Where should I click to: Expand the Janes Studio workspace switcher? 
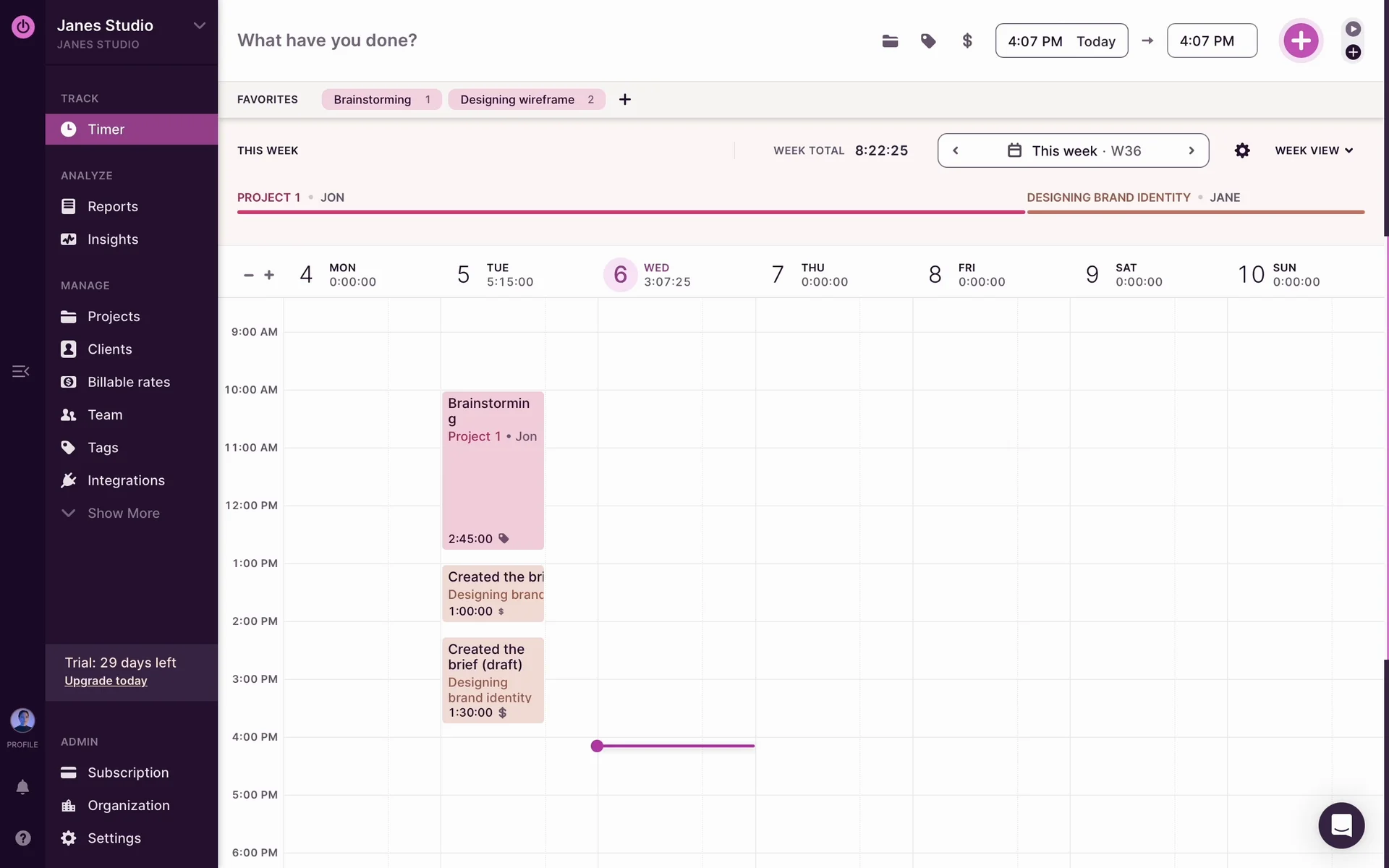[200, 26]
